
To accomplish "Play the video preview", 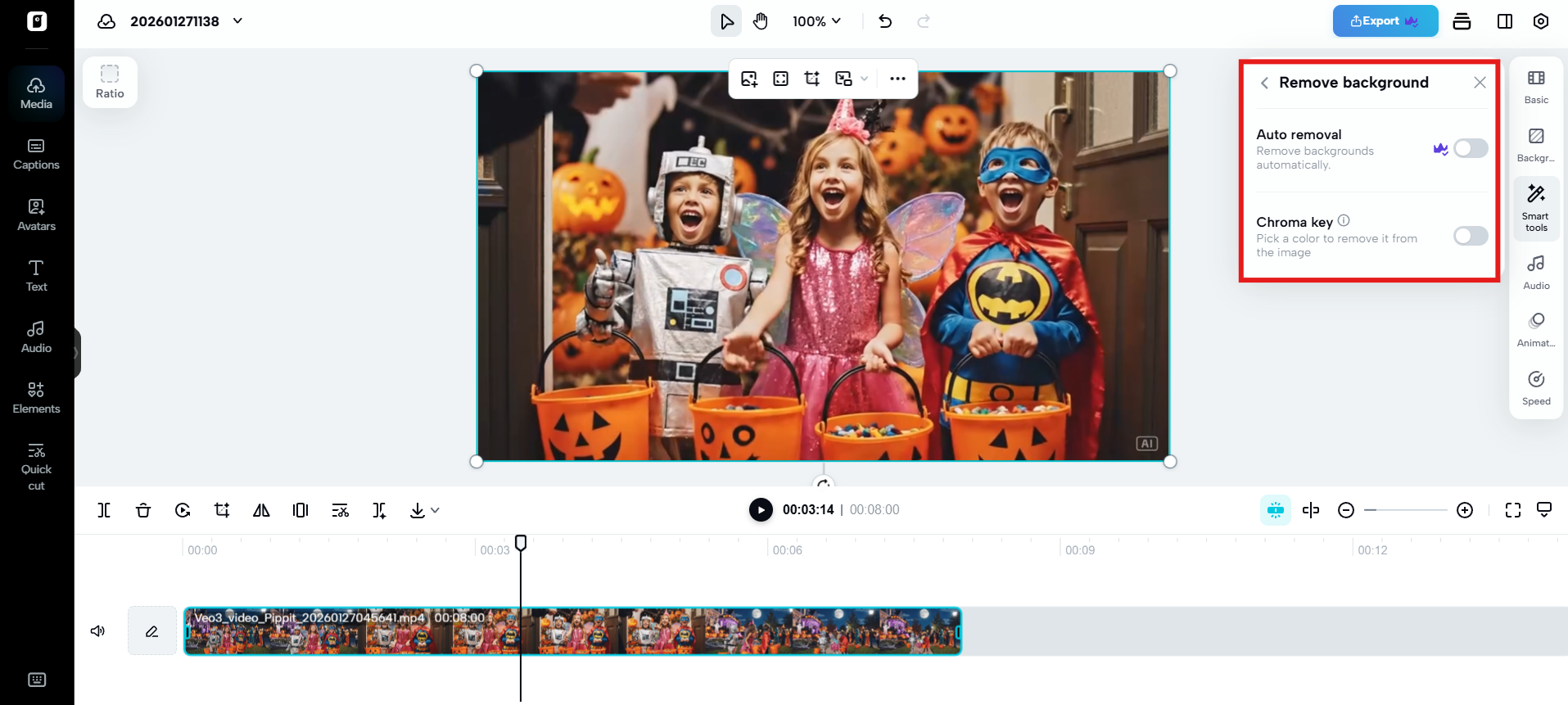I will click(x=761, y=510).
